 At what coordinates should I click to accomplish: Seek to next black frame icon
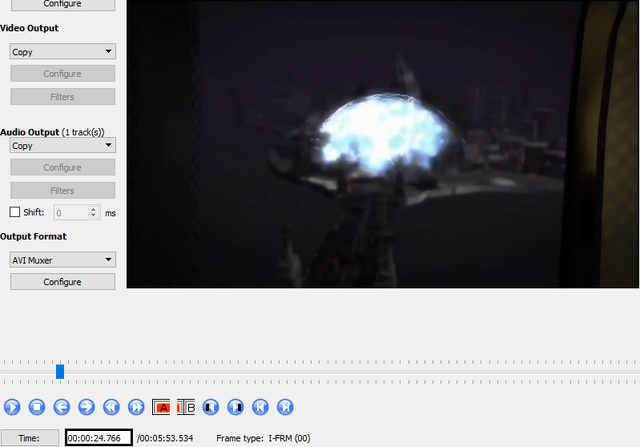point(236,407)
